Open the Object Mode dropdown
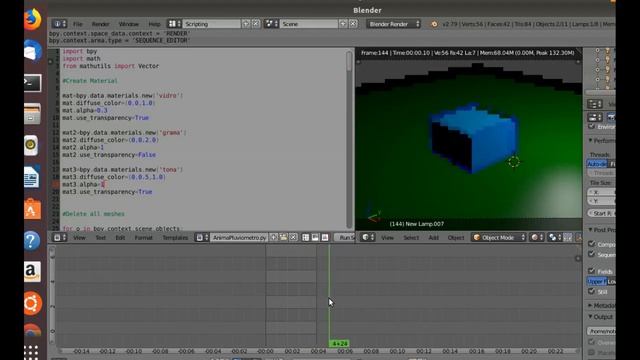 [x=499, y=238]
